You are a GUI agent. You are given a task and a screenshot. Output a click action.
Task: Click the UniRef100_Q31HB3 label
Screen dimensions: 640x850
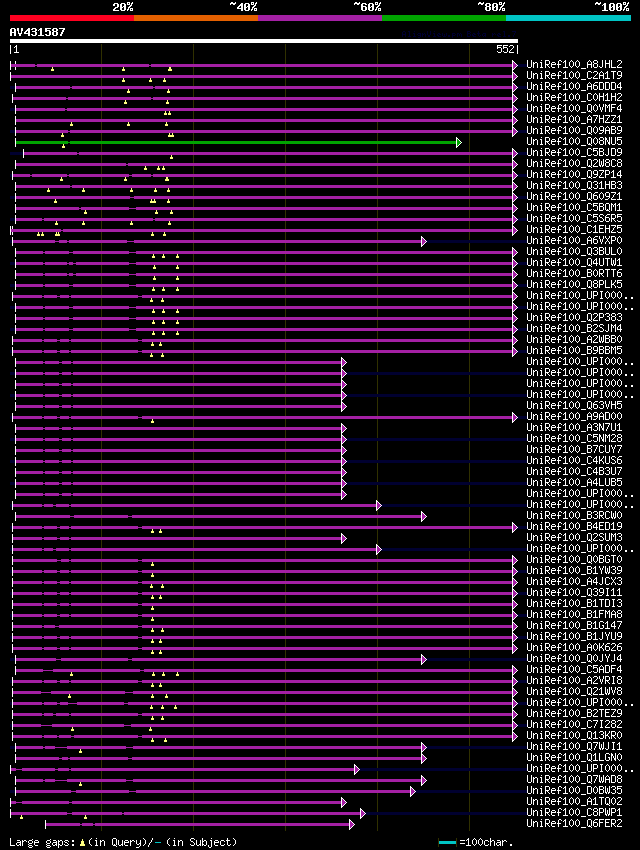[574, 185]
